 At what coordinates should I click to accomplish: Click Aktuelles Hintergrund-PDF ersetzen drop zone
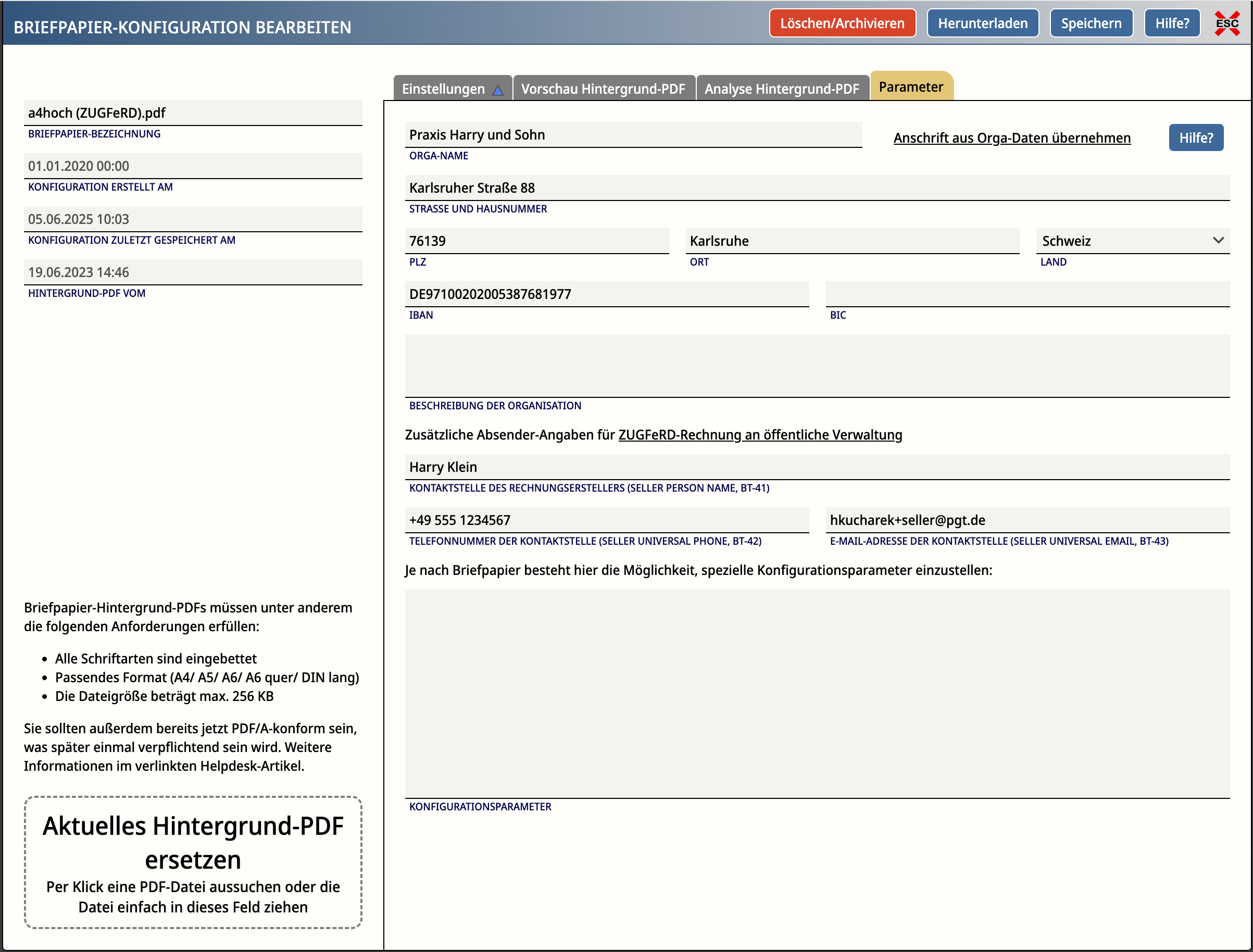coord(193,862)
